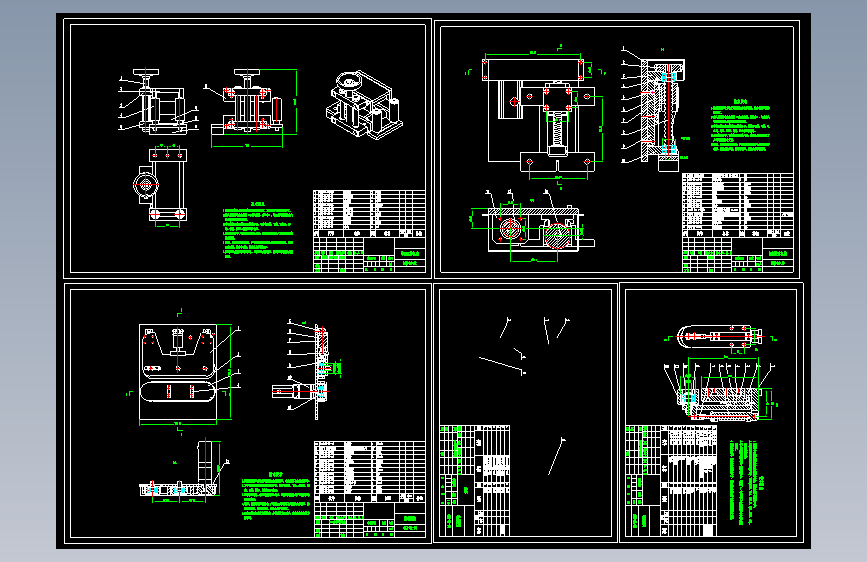Click the hatched section view with two circles

532,226
